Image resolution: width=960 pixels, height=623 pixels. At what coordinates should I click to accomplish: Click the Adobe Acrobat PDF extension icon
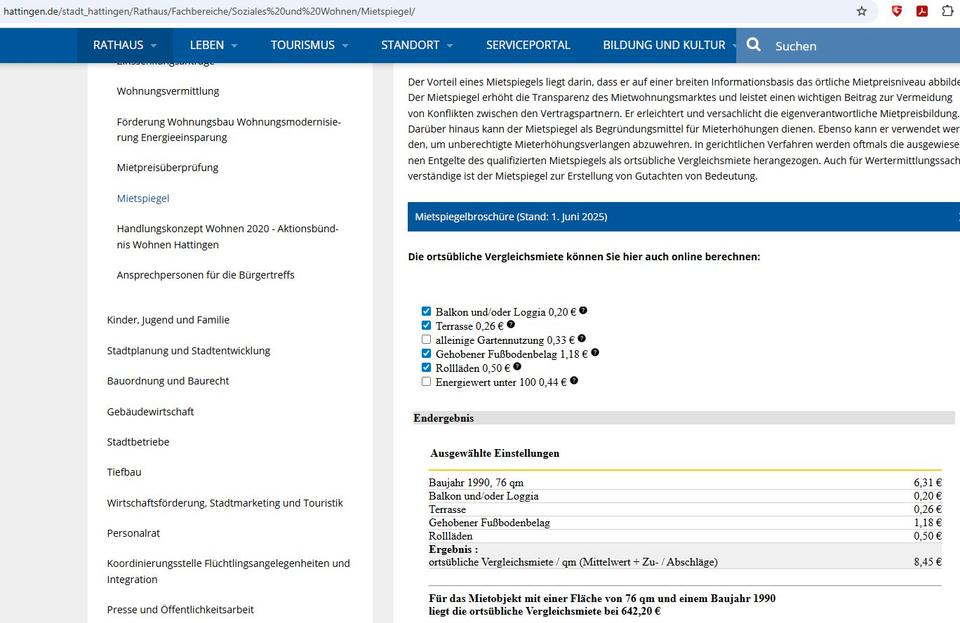[922, 11]
